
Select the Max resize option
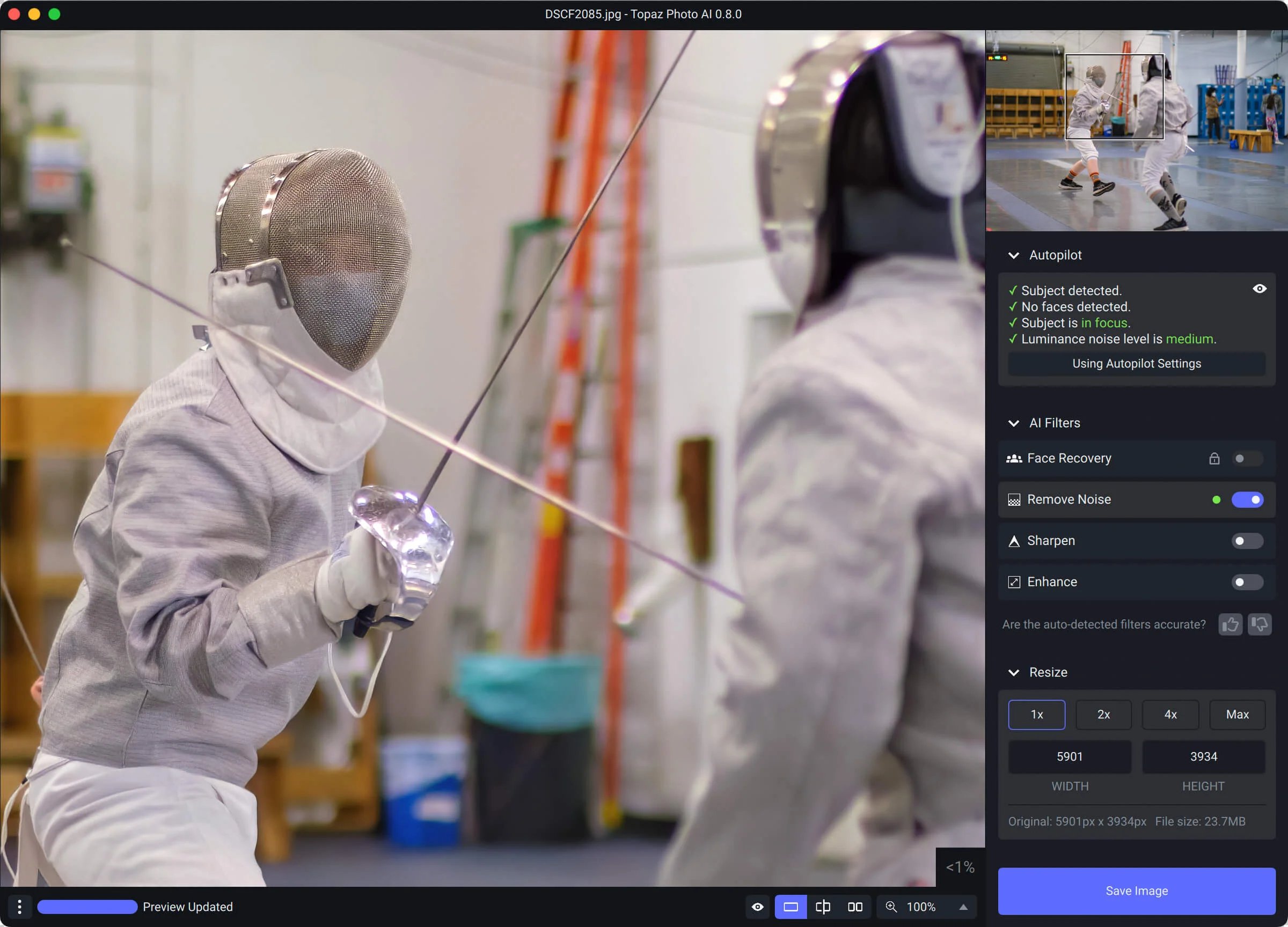1237,714
